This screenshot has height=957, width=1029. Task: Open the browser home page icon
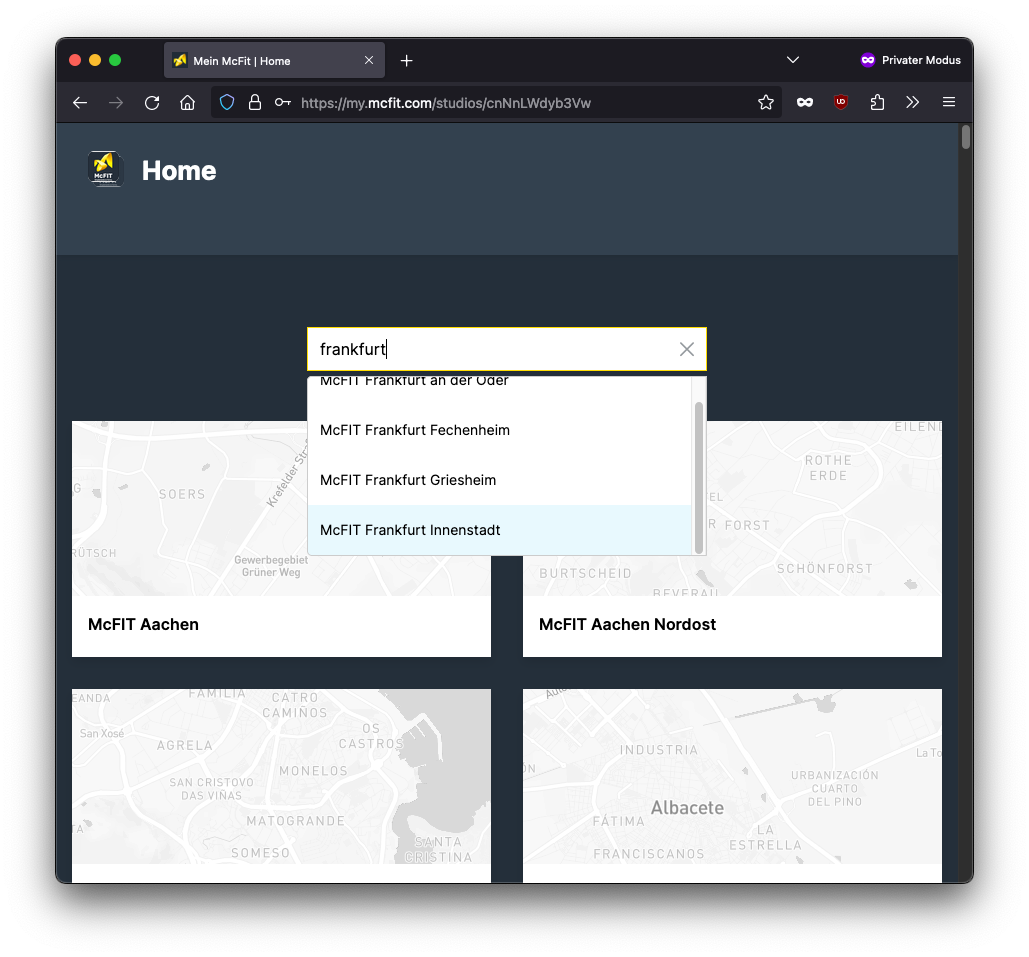pos(187,102)
